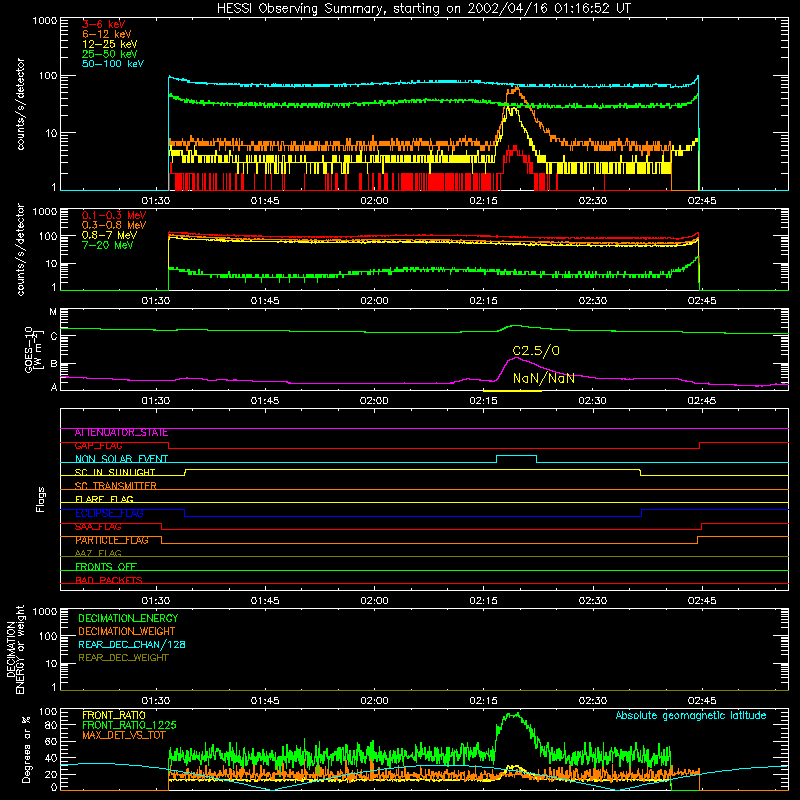Click the FRONTS_OFF flag label

tap(106, 567)
